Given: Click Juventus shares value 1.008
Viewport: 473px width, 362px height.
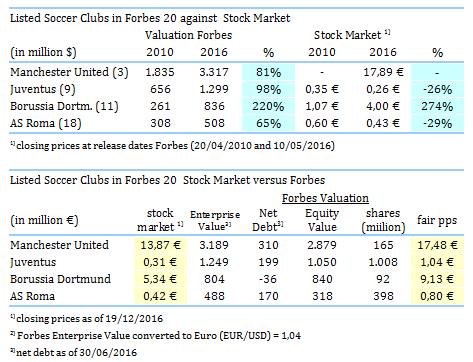Looking at the screenshot, I should (x=383, y=262).
